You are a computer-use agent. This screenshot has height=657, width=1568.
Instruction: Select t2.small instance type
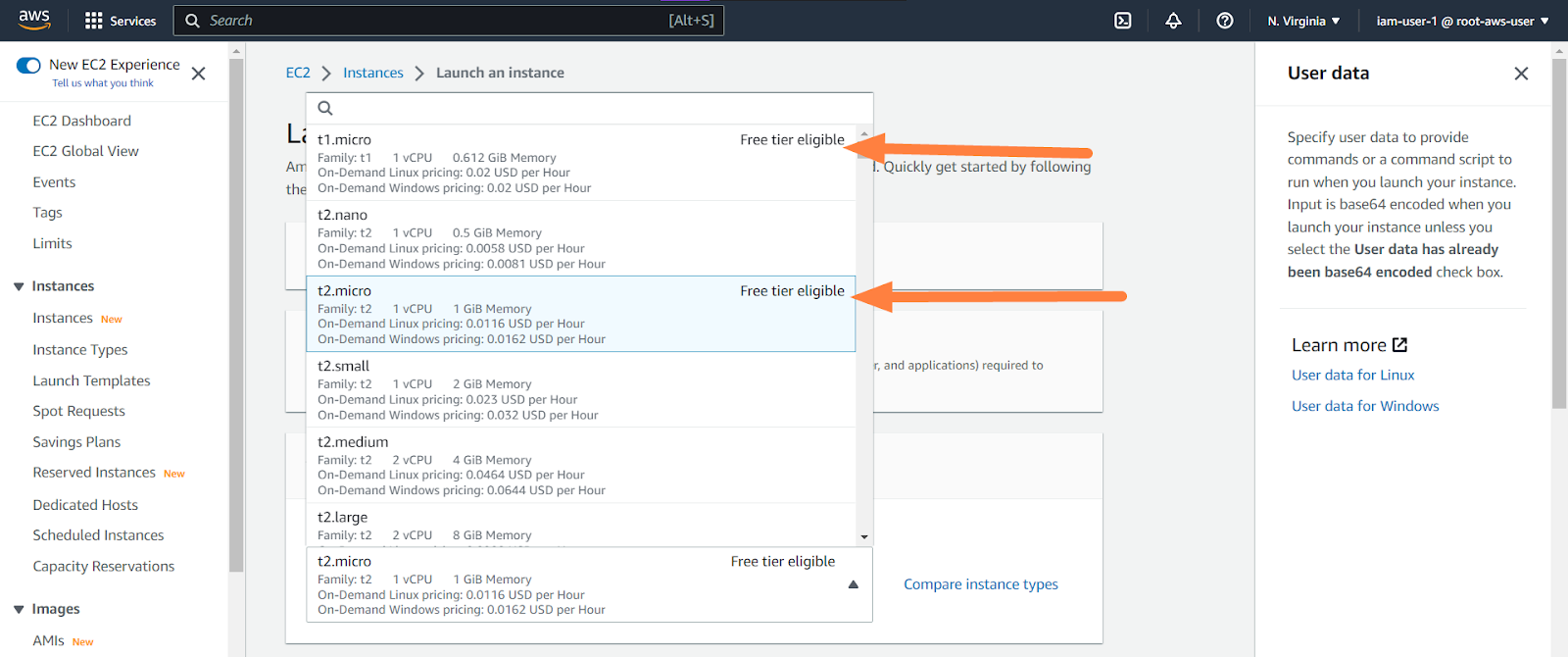point(581,389)
